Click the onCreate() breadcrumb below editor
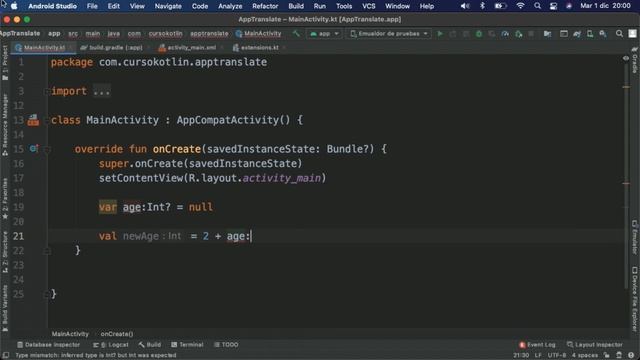Viewport: 640px width, 360px height. 117,334
